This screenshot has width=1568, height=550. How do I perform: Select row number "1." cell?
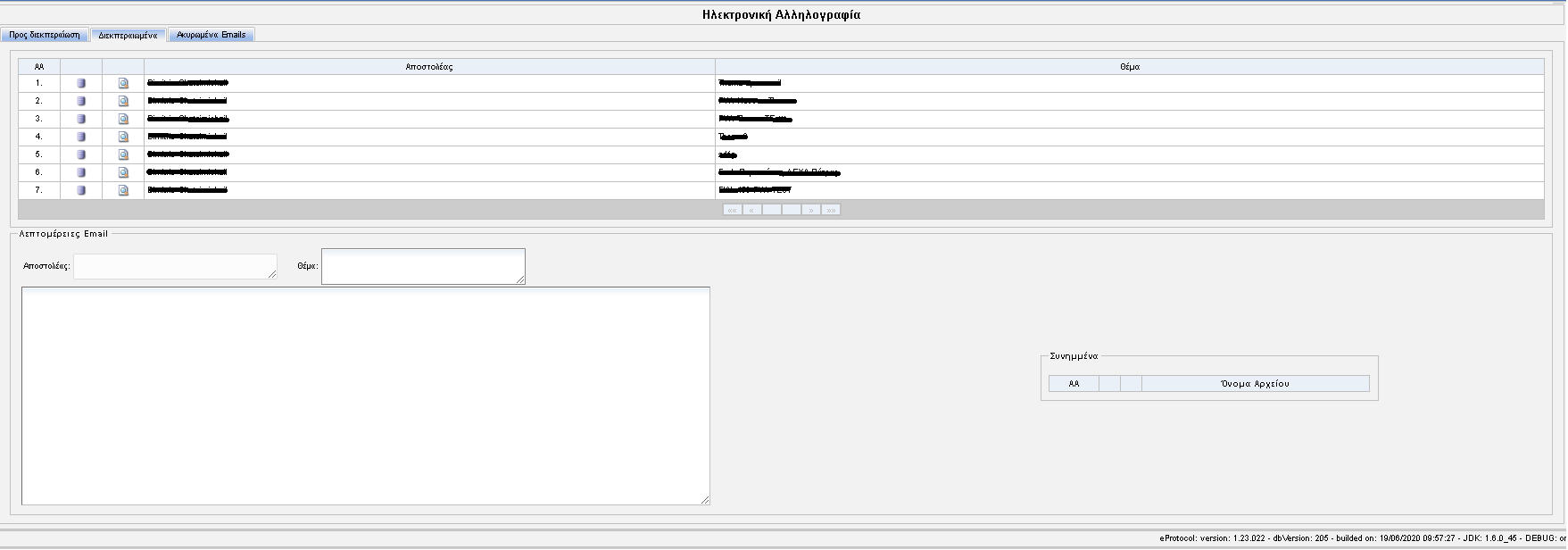coord(39,83)
